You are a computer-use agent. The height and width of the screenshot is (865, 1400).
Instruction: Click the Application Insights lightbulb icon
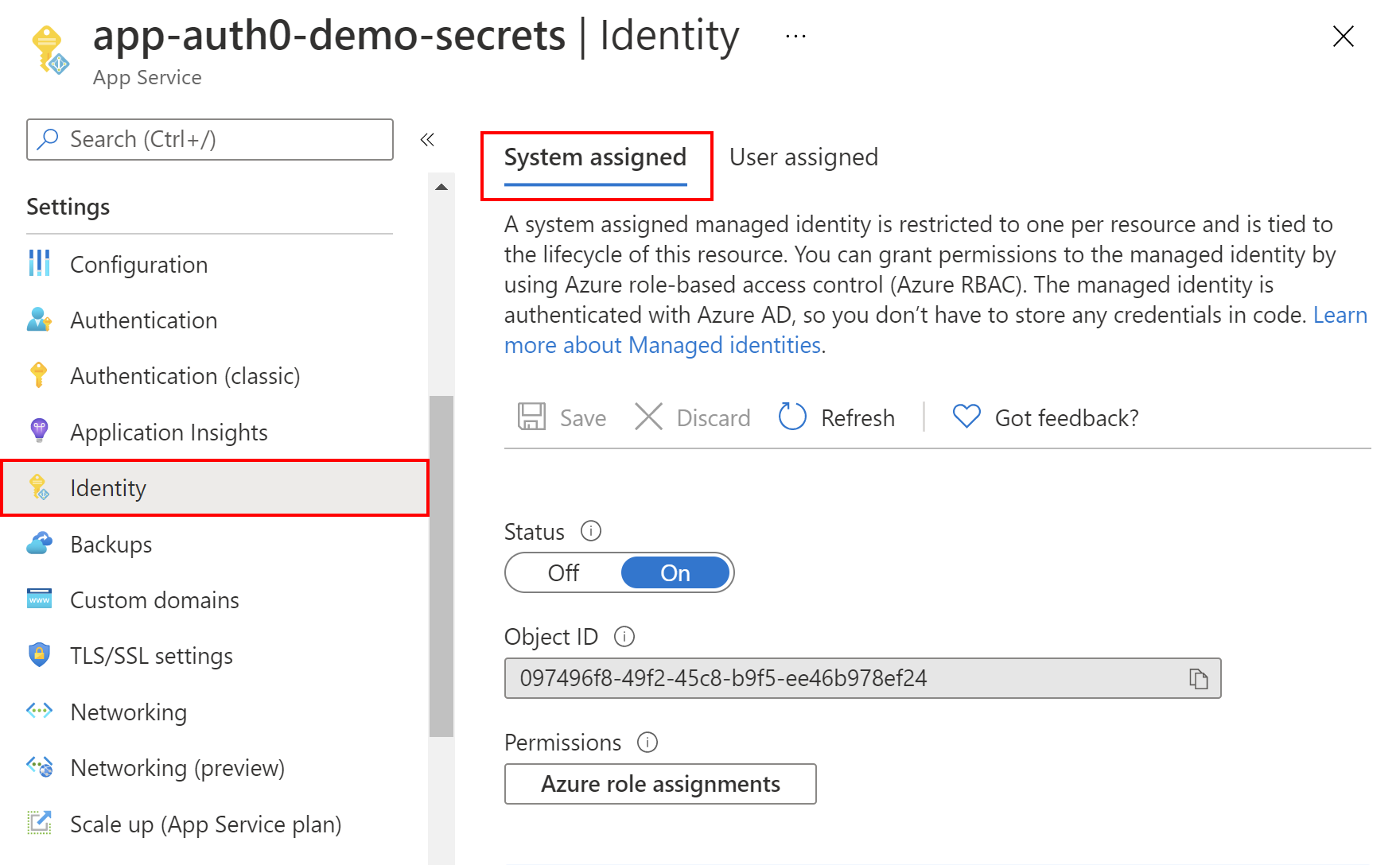pos(39,431)
